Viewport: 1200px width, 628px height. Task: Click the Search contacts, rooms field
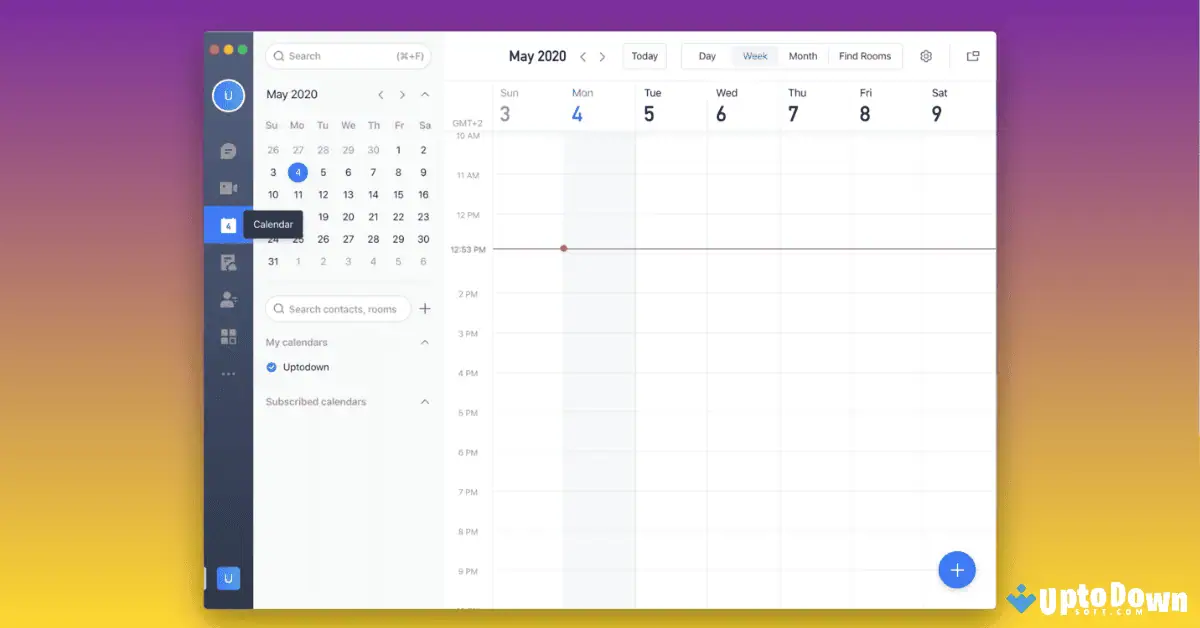pyautogui.click(x=338, y=309)
